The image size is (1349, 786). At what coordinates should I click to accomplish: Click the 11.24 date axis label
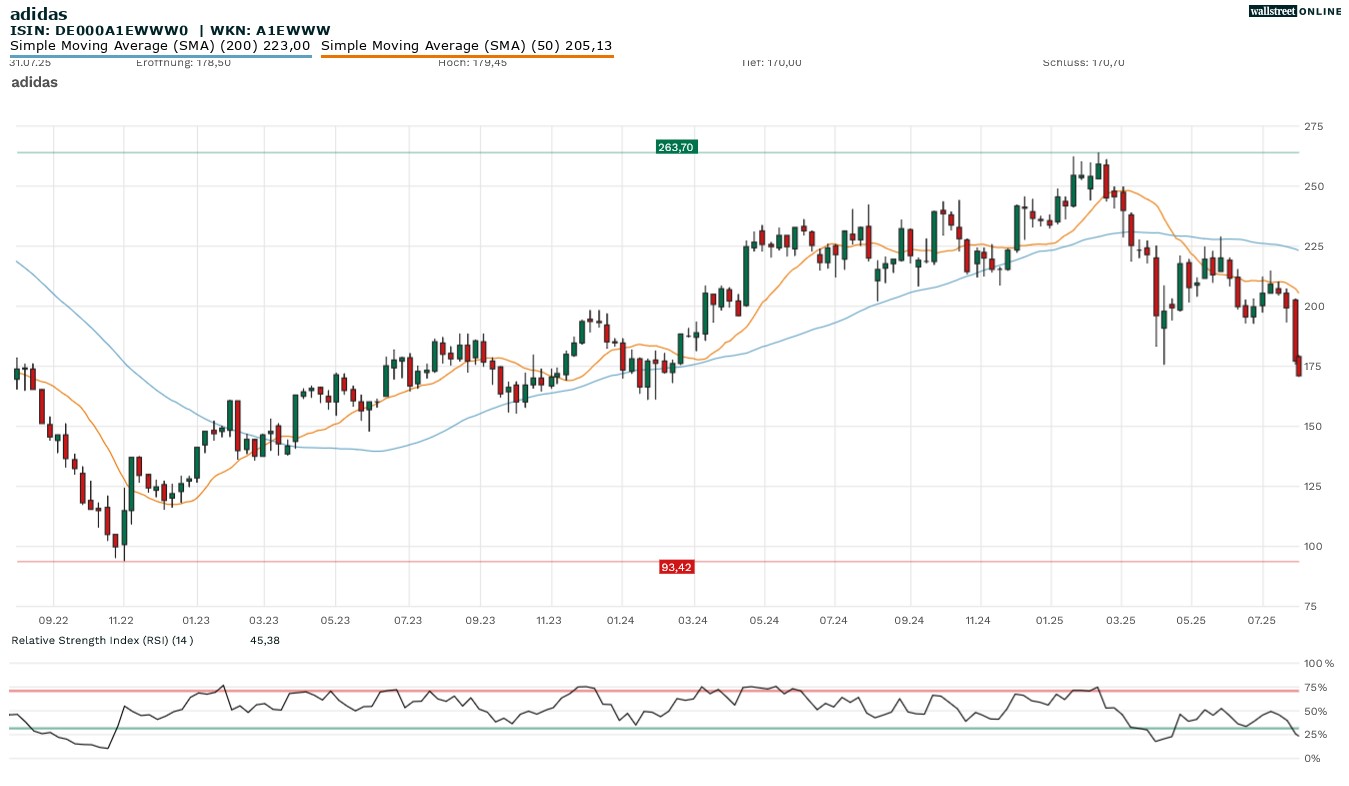coord(978,620)
